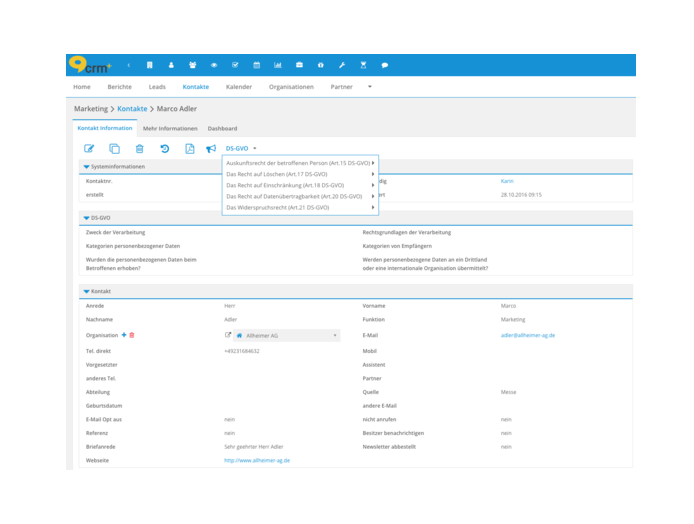
Task: Click the crm+ logo
Action: tap(90, 65)
